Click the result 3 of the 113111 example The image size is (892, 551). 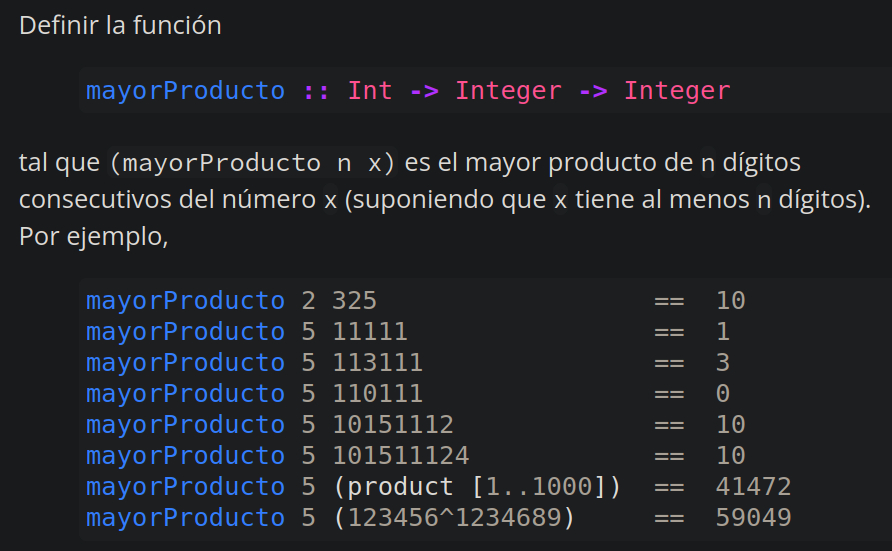click(723, 363)
